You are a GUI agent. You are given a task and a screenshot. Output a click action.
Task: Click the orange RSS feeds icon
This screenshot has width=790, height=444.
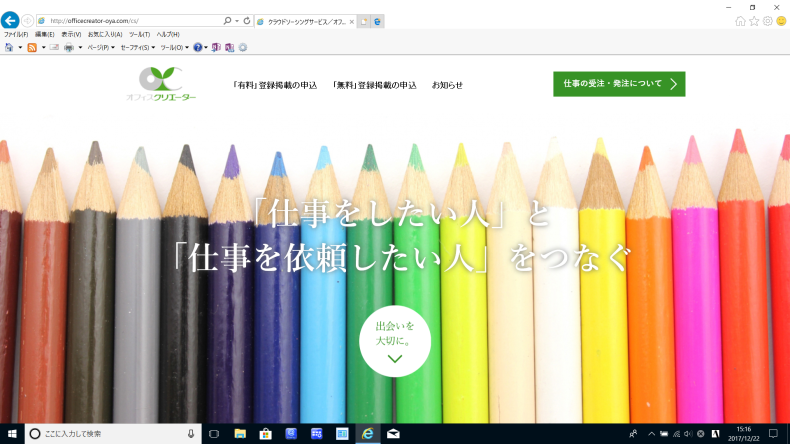[32, 47]
